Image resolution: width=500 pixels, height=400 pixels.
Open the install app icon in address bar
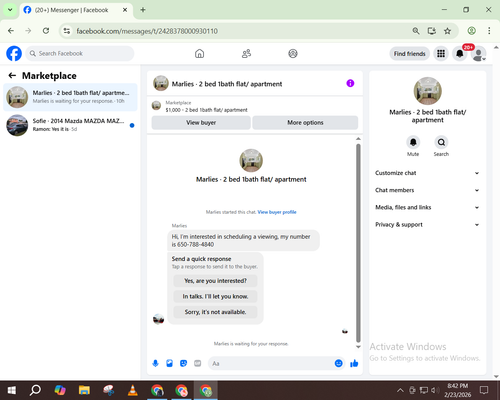(x=432, y=31)
